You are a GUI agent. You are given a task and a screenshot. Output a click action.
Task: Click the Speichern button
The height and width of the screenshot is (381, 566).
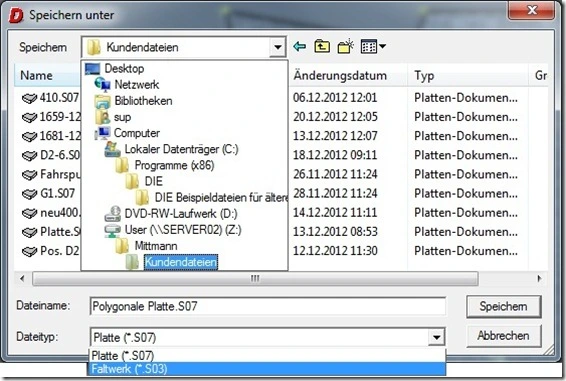click(504, 307)
